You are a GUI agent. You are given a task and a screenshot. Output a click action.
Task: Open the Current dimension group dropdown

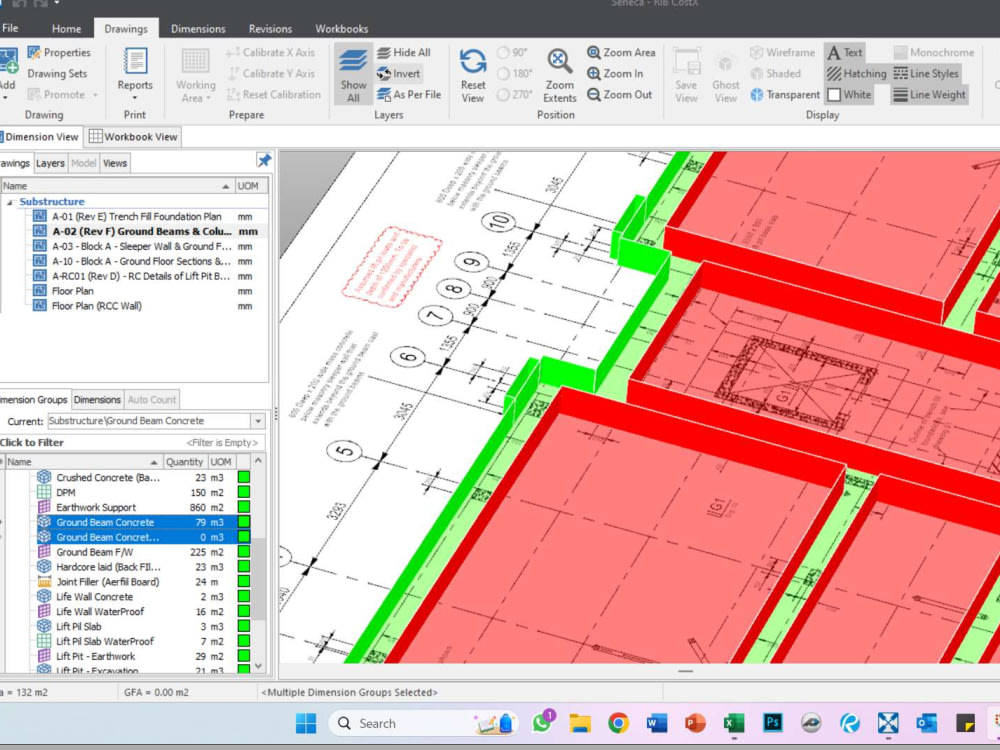(257, 420)
